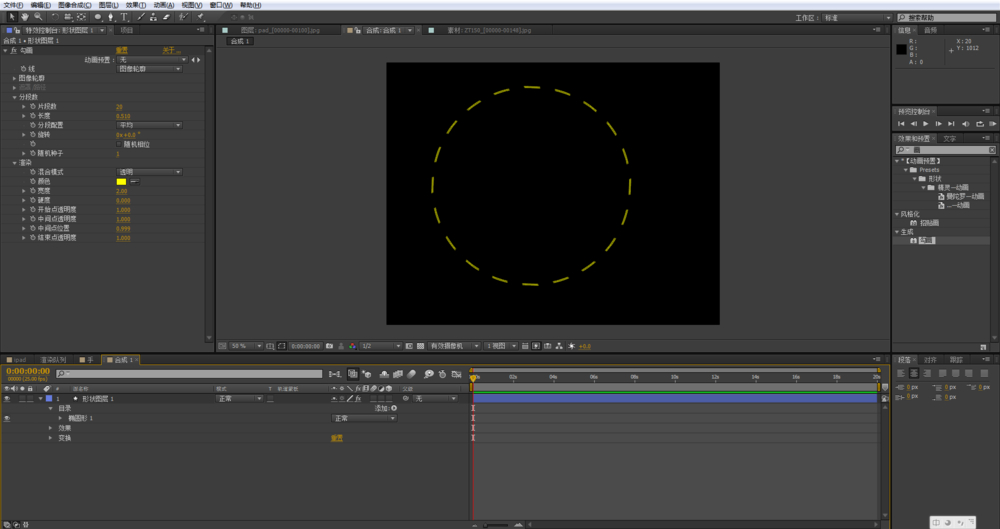Jump to first frame in preview panel
Viewport: 1000px width, 529px height.
tap(900, 123)
